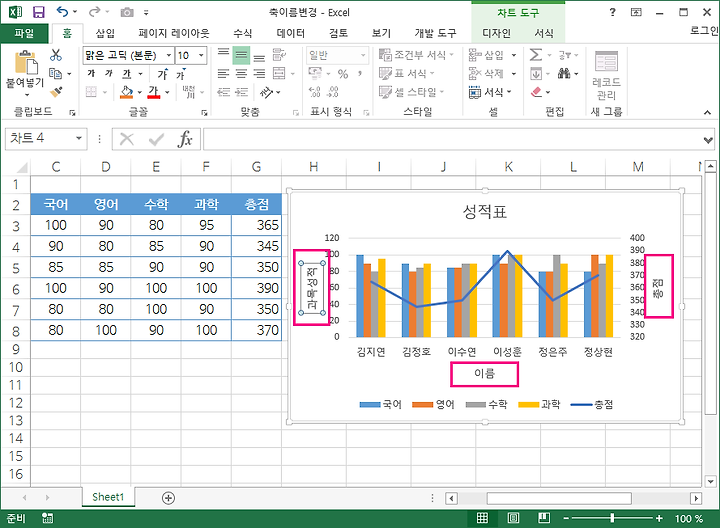720x528 pixels.
Task: Toggle Center horizontal alignment button
Action: (x=241, y=73)
